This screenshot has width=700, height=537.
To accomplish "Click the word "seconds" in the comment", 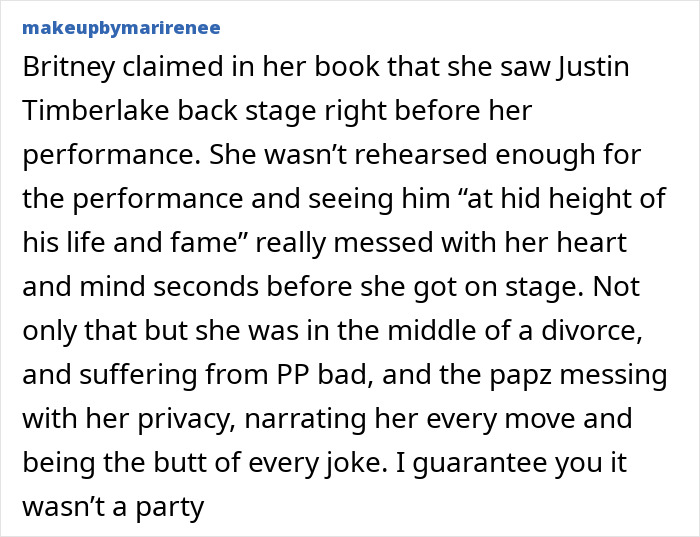I will coord(206,287).
